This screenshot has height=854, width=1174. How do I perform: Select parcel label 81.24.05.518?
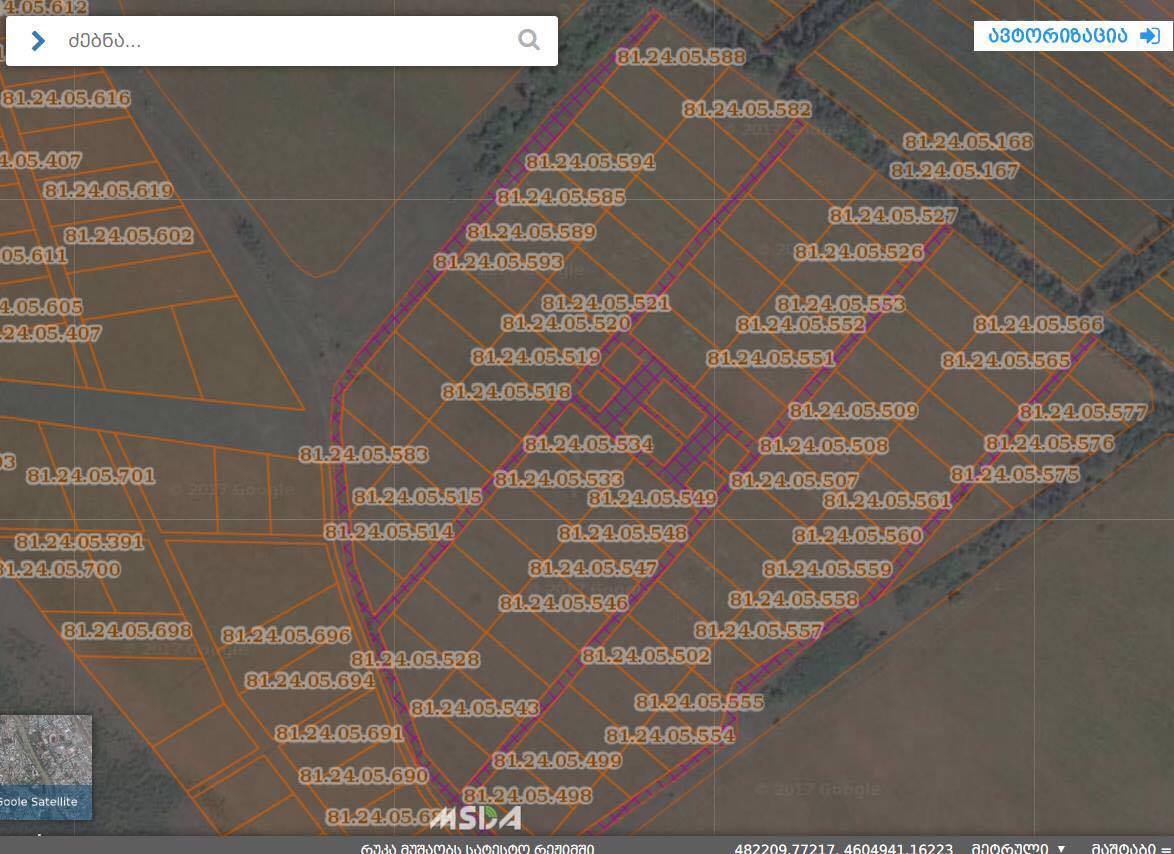coord(505,391)
